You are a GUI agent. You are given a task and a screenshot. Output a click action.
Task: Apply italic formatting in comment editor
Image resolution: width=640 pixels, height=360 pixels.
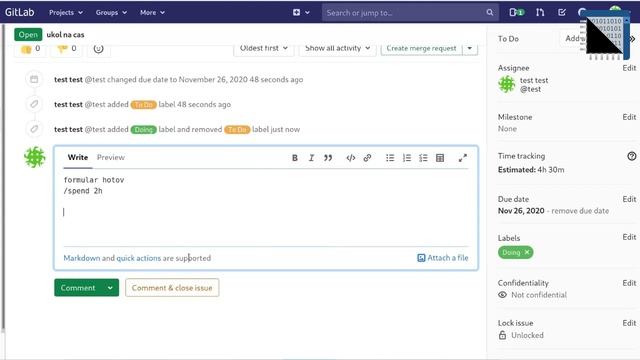(311, 158)
